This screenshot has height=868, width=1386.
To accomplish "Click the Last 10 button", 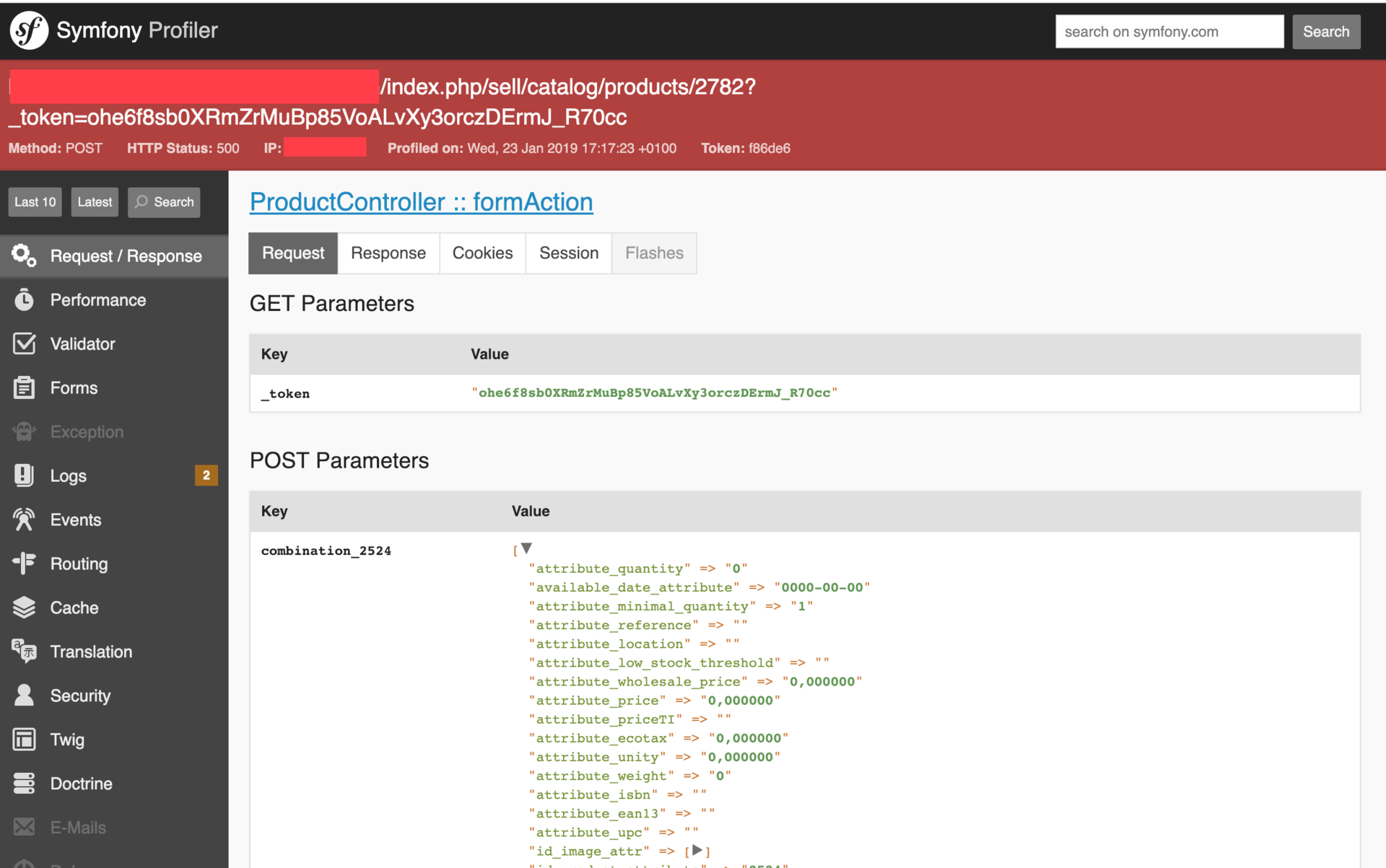I will tap(35, 202).
